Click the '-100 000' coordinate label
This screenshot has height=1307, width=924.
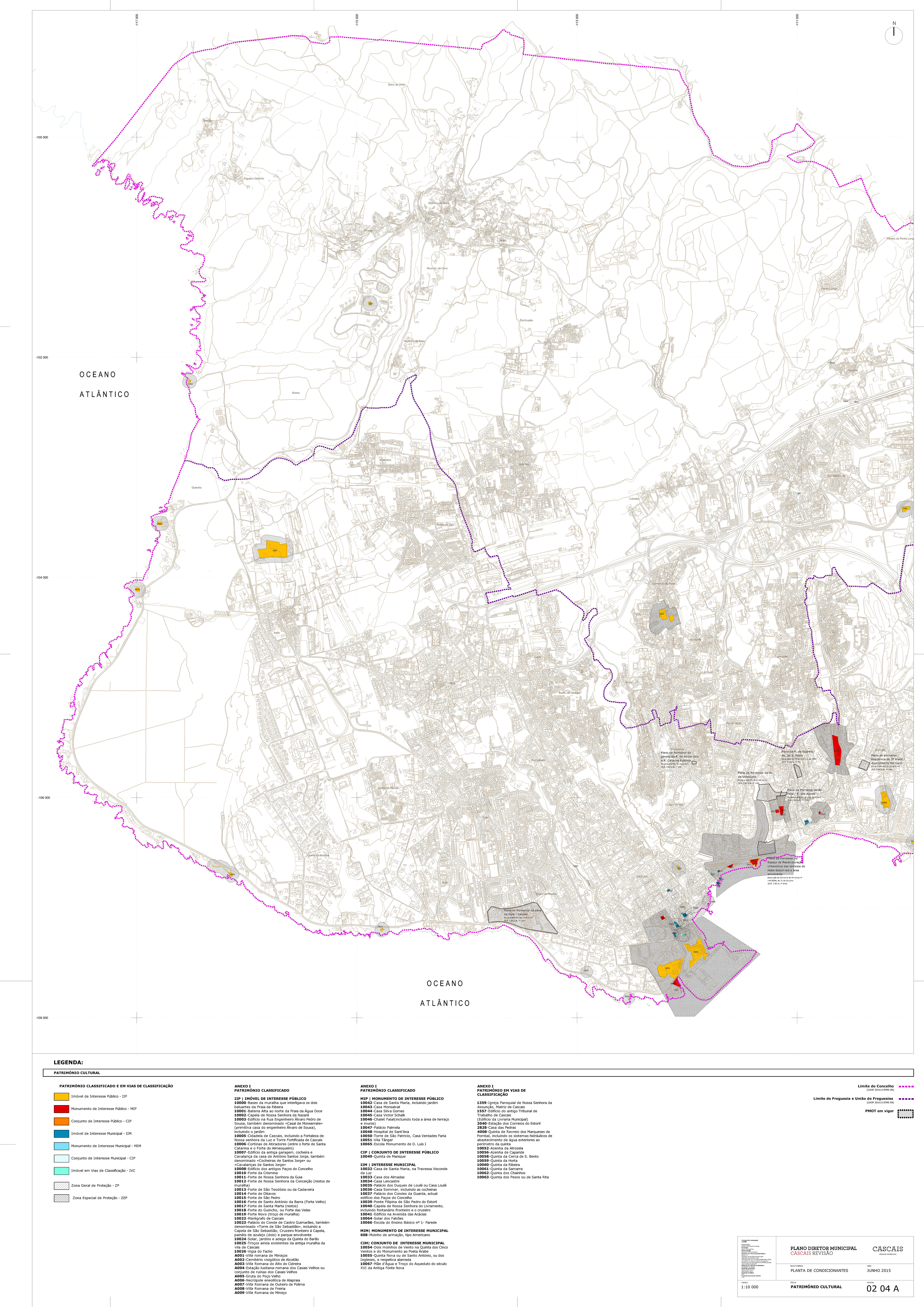click(x=42, y=137)
